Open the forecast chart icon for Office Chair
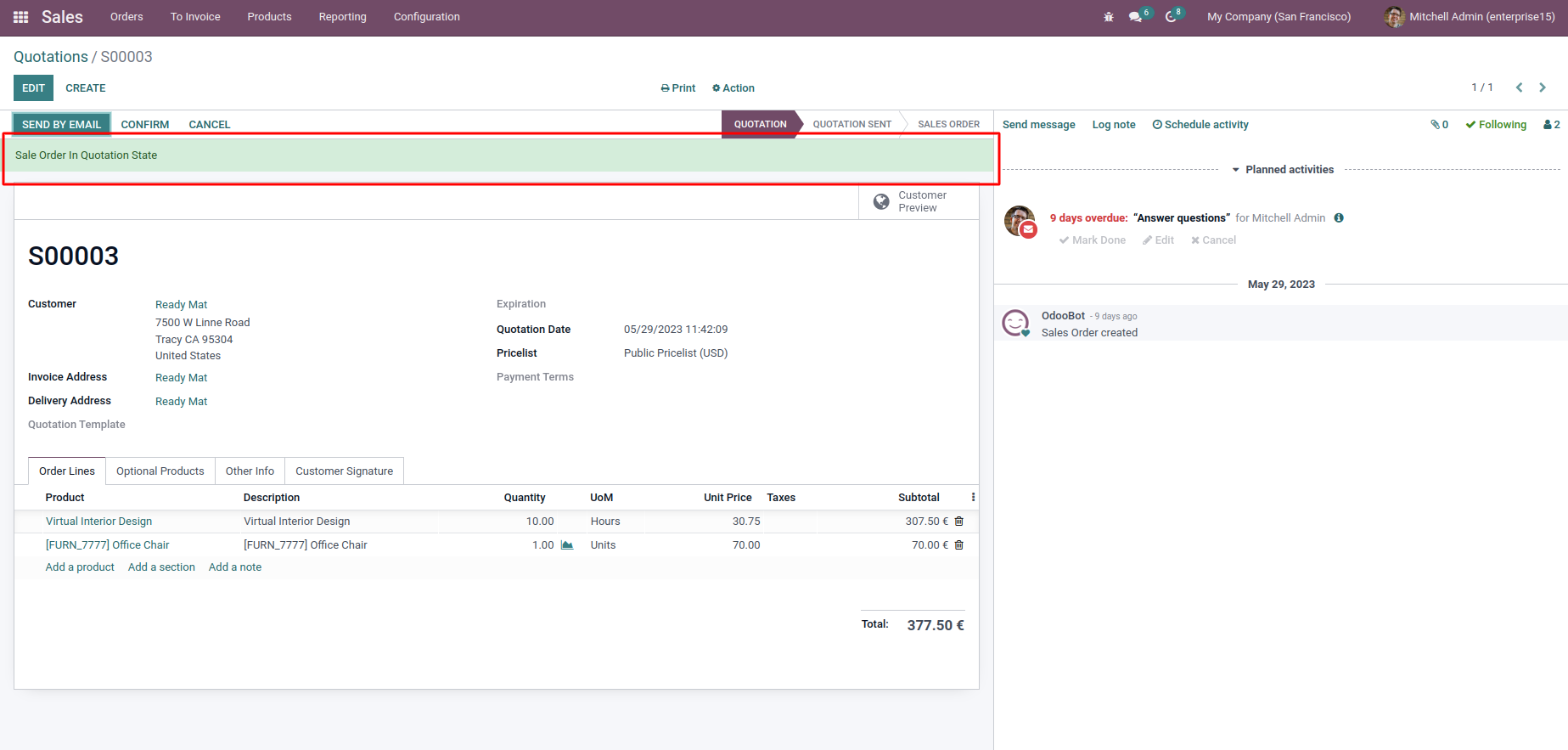Viewport: 1568px width, 750px height. 567,545
